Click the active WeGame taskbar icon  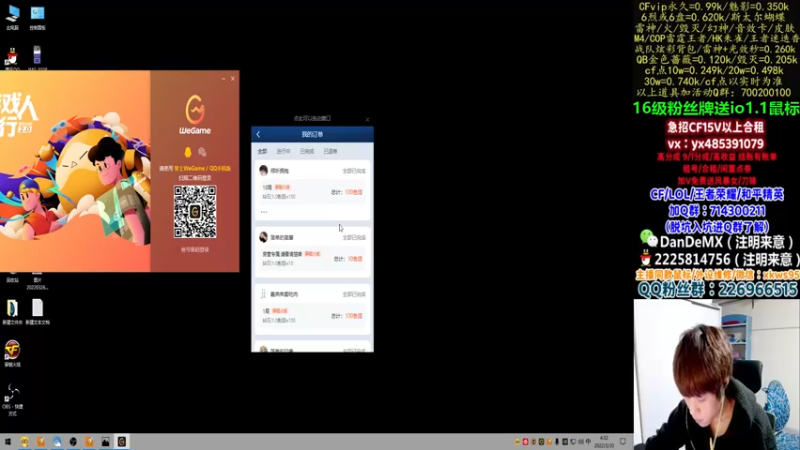[121, 442]
